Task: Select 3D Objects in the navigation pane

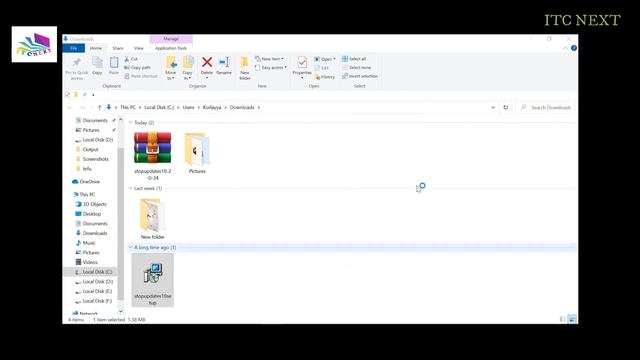Action: (x=91, y=204)
